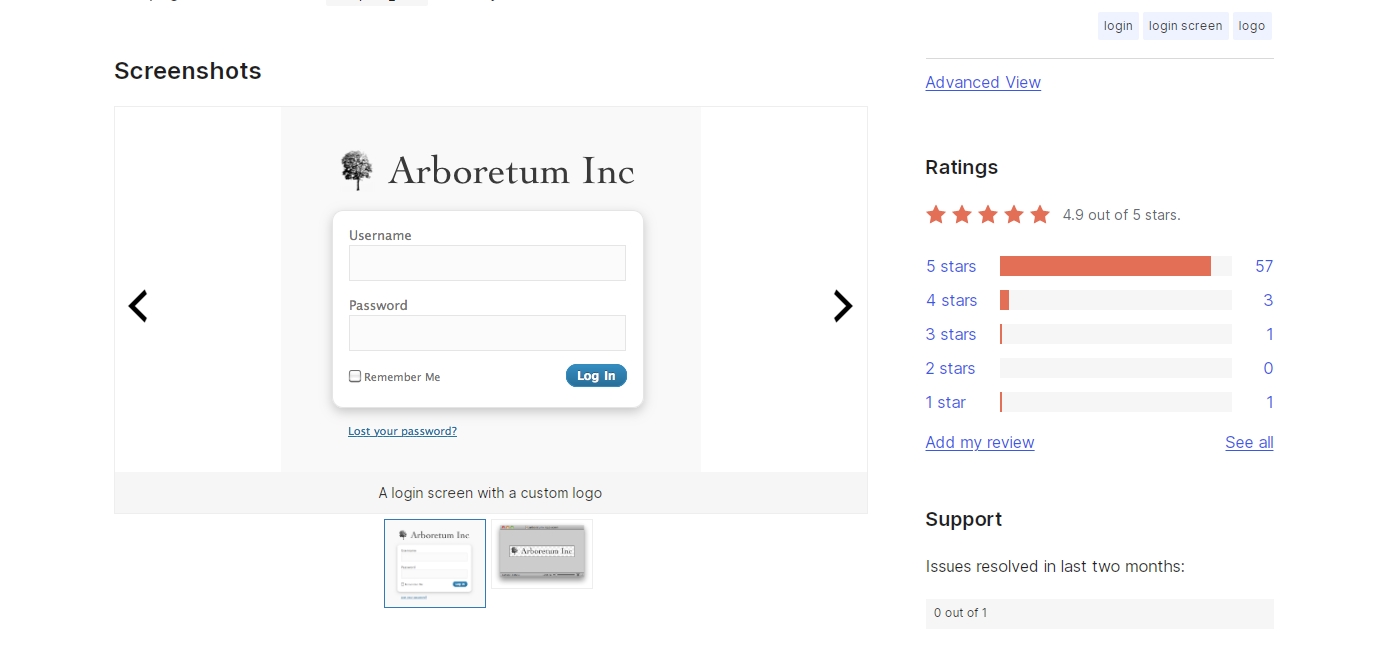Click Add my review link

[x=980, y=442]
